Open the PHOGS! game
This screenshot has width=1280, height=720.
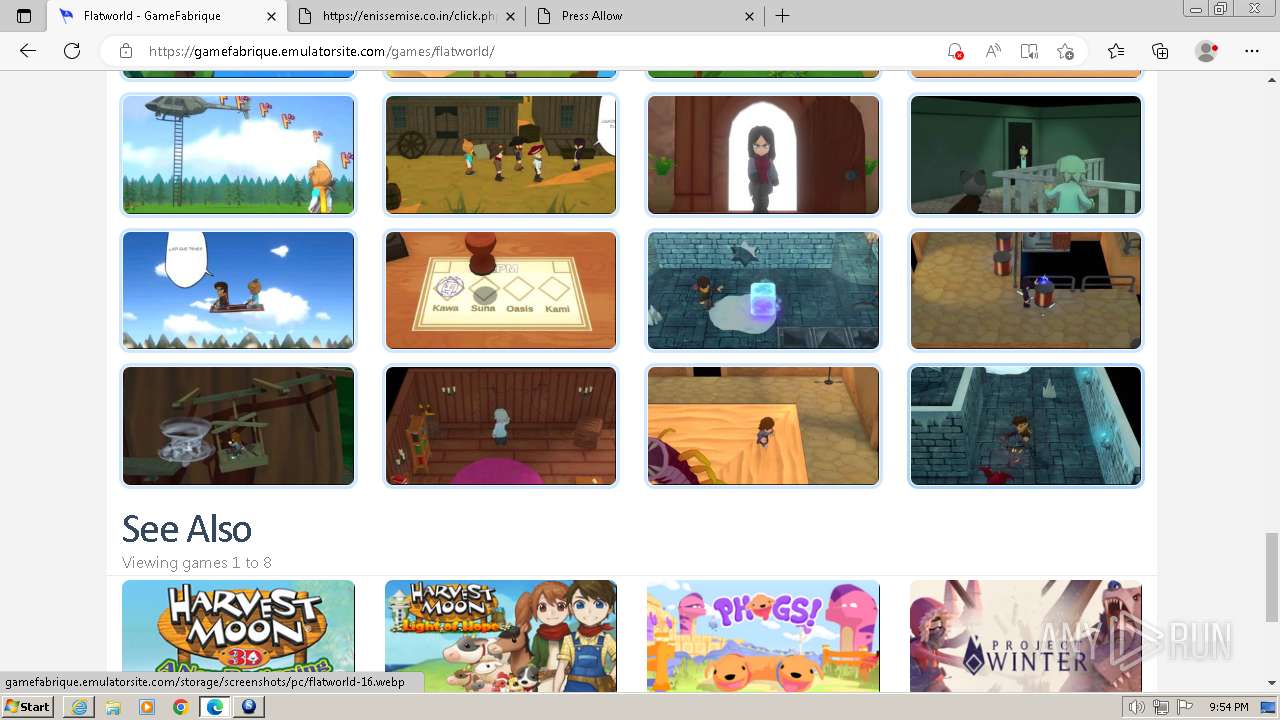pyautogui.click(x=763, y=635)
